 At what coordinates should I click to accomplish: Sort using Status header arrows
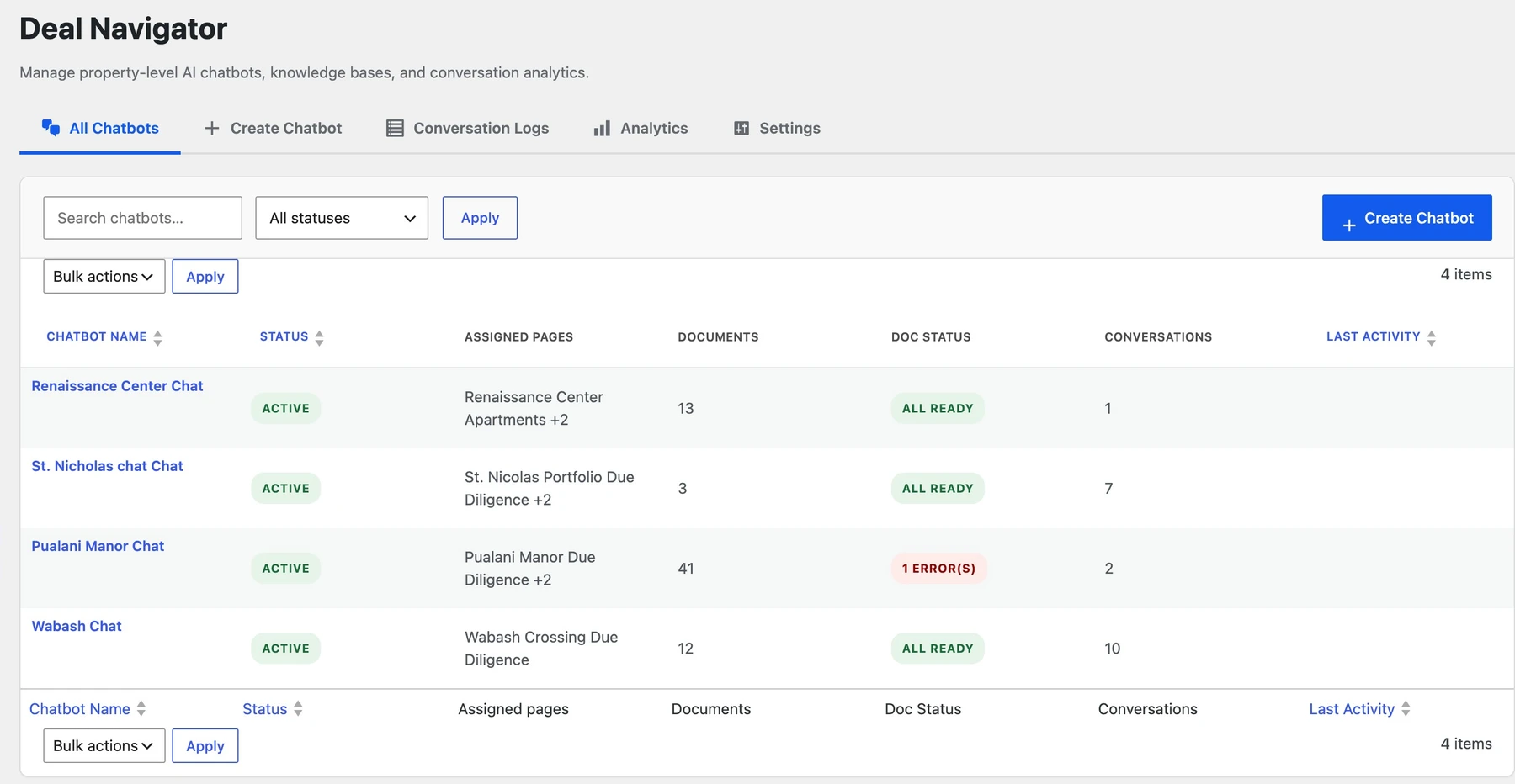coord(319,337)
